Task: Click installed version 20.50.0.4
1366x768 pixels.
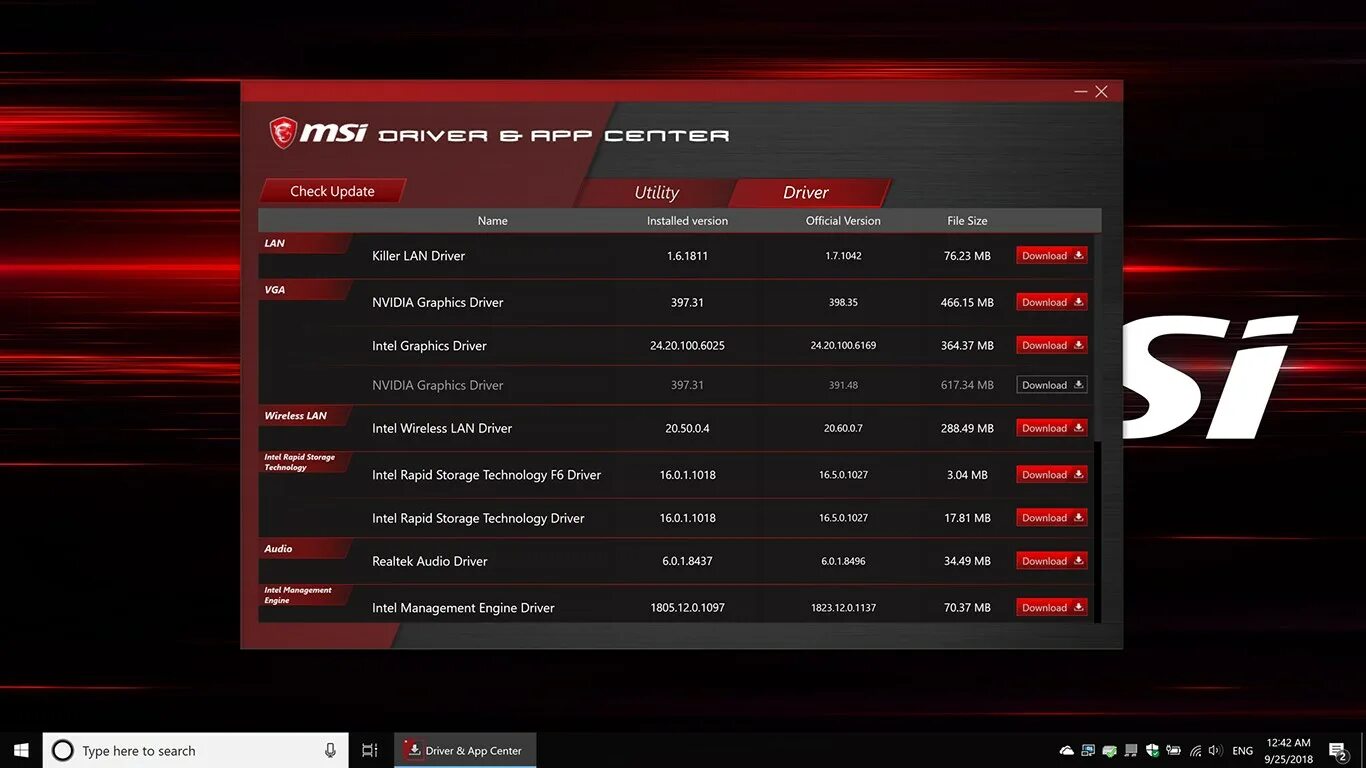Action: [x=687, y=428]
